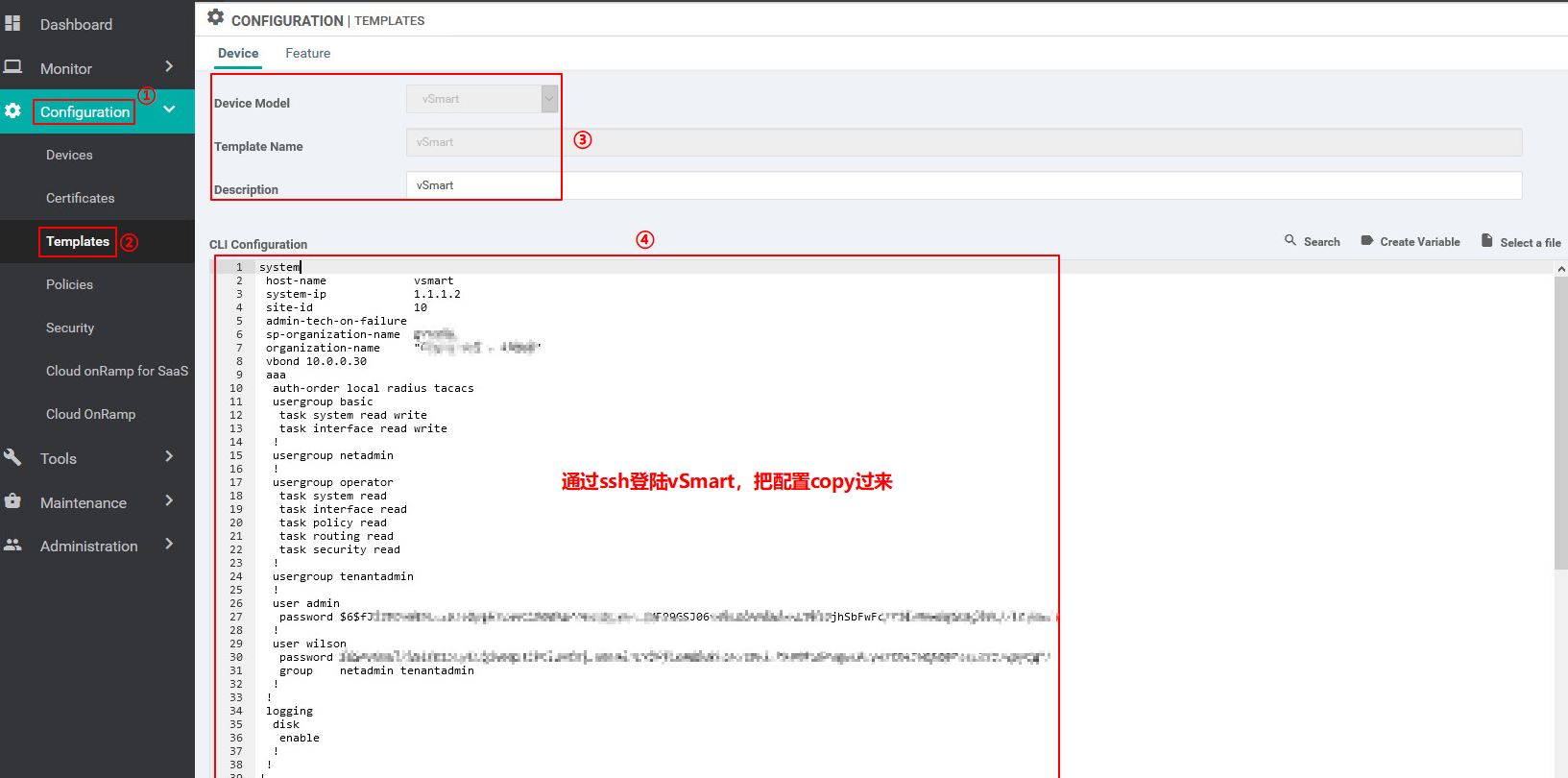Click the 'user admin' line
The height and width of the screenshot is (778, 1568).
click(x=305, y=603)
